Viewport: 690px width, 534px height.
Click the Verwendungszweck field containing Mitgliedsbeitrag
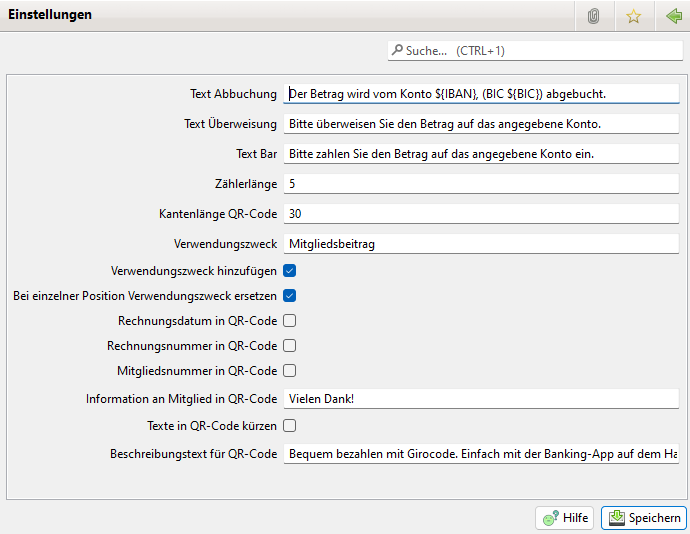click(480, 244)
